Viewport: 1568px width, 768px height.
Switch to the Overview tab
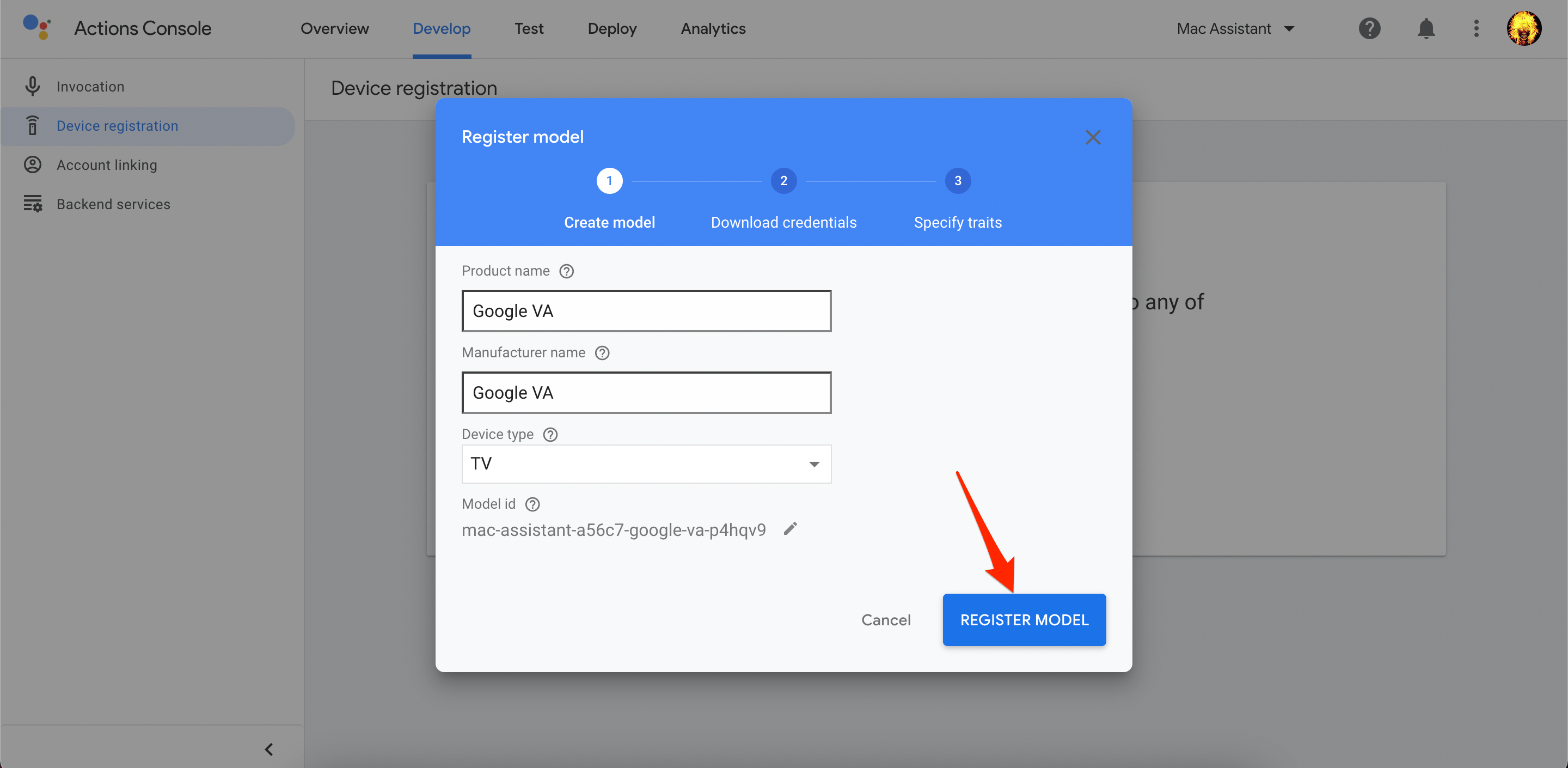[335, 29]
